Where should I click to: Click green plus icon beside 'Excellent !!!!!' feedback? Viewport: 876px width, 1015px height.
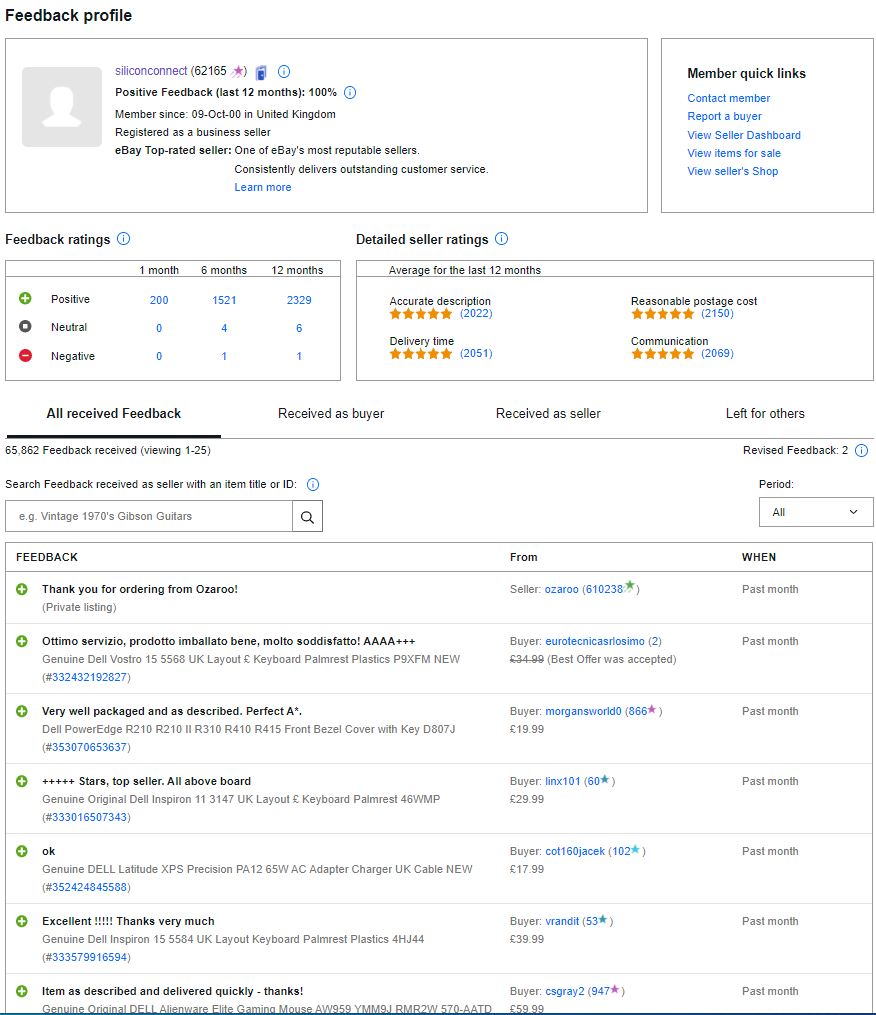[22, 920]
